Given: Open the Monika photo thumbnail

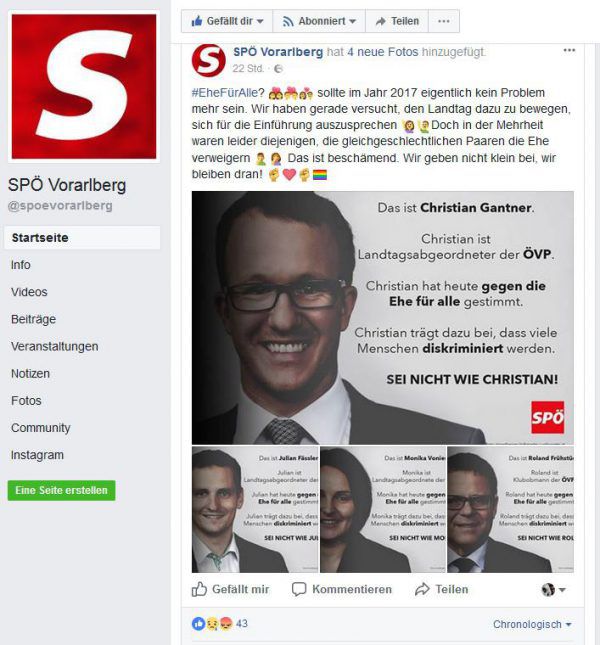Looking at the screenshot, I should click(x=383, y=510).
